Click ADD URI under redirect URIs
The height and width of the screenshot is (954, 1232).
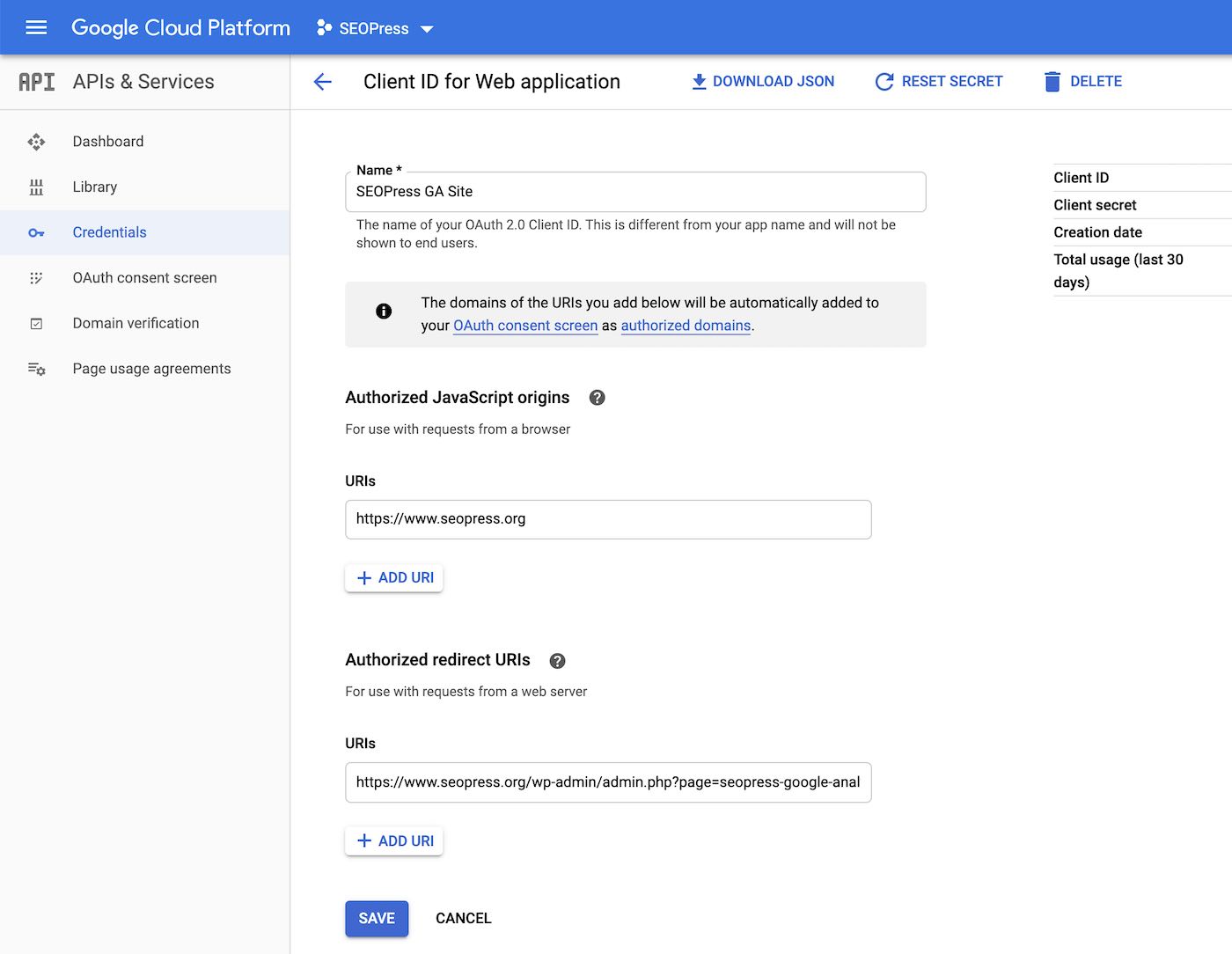tap(394, 841)
